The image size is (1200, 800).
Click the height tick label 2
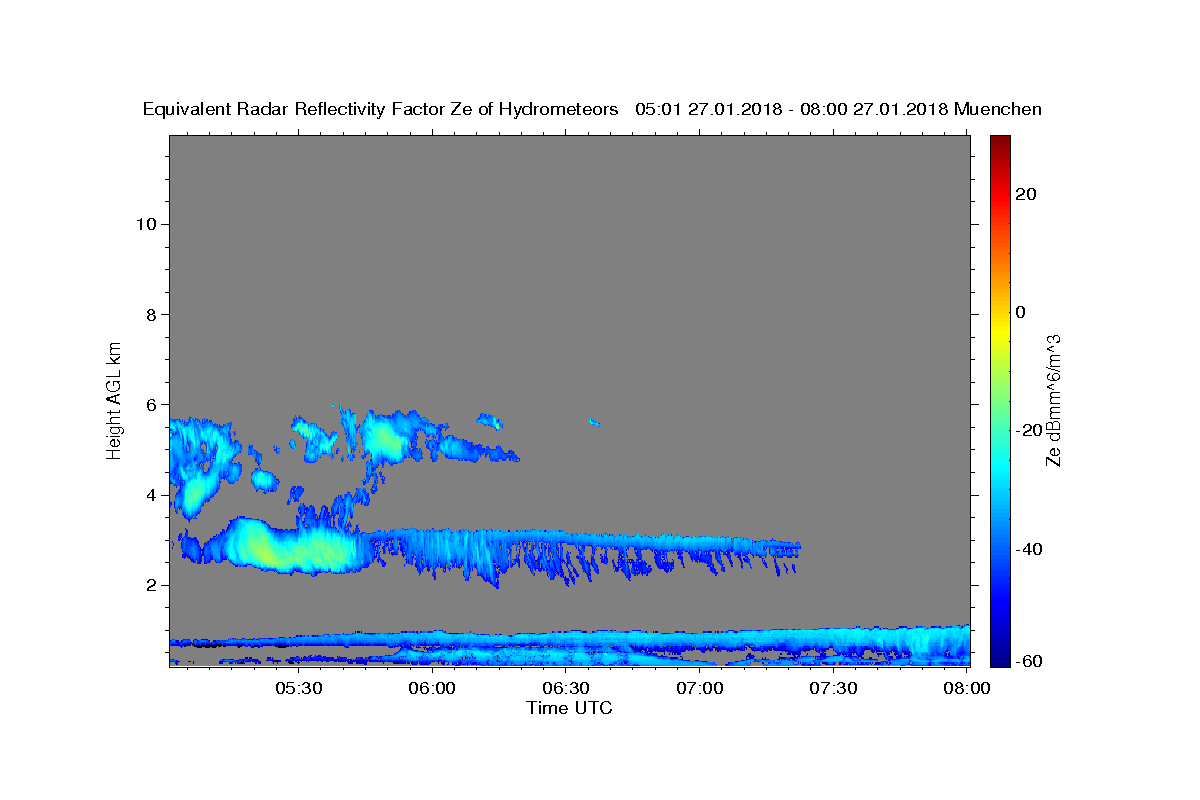click(x=151, y=585)
